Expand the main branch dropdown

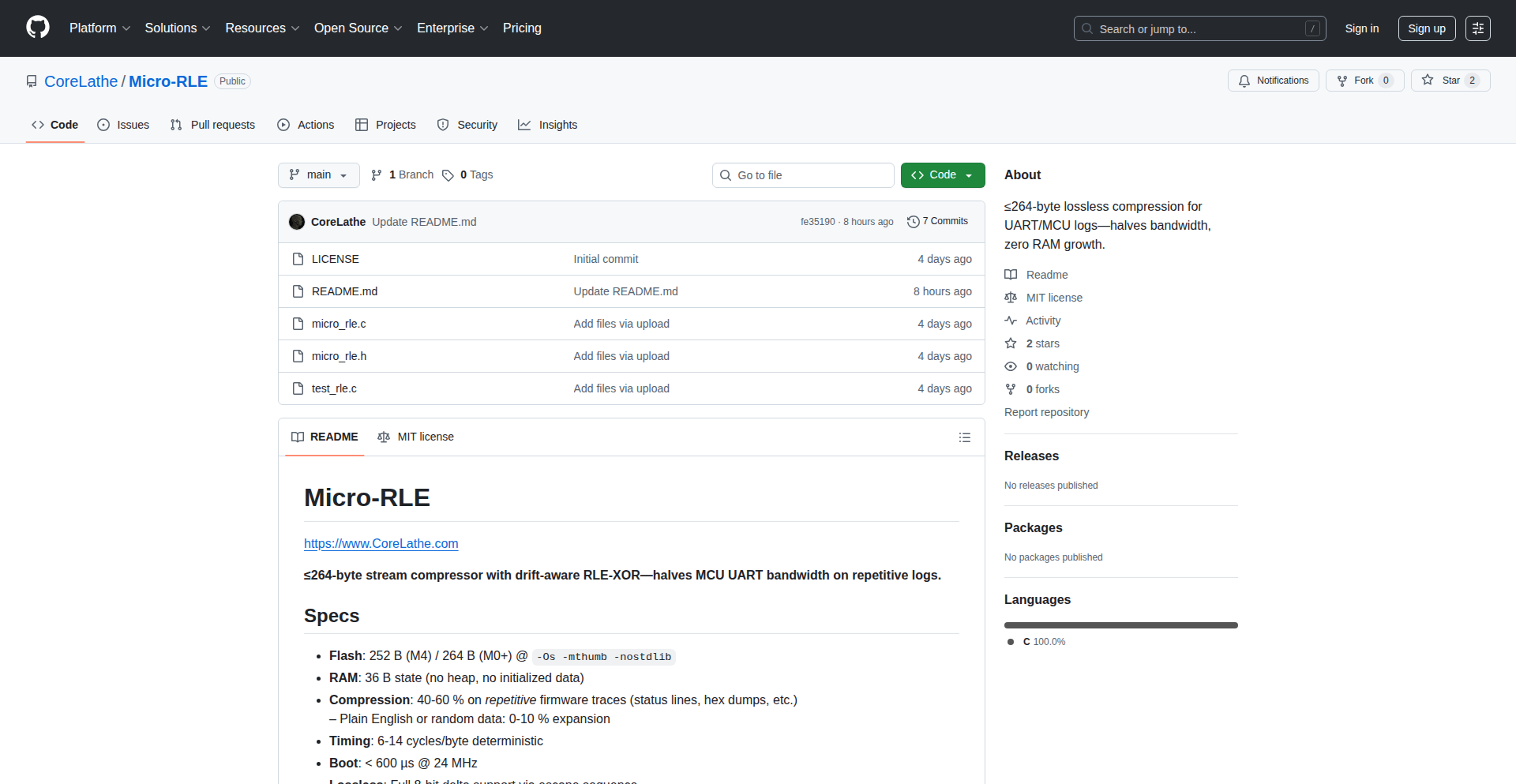coord(318,175)
